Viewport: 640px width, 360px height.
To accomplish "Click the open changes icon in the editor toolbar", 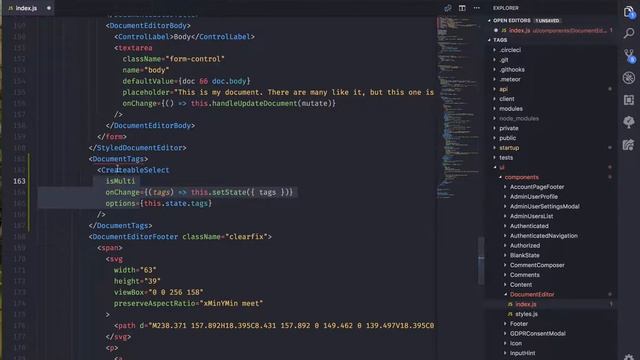I will point(448,8).
